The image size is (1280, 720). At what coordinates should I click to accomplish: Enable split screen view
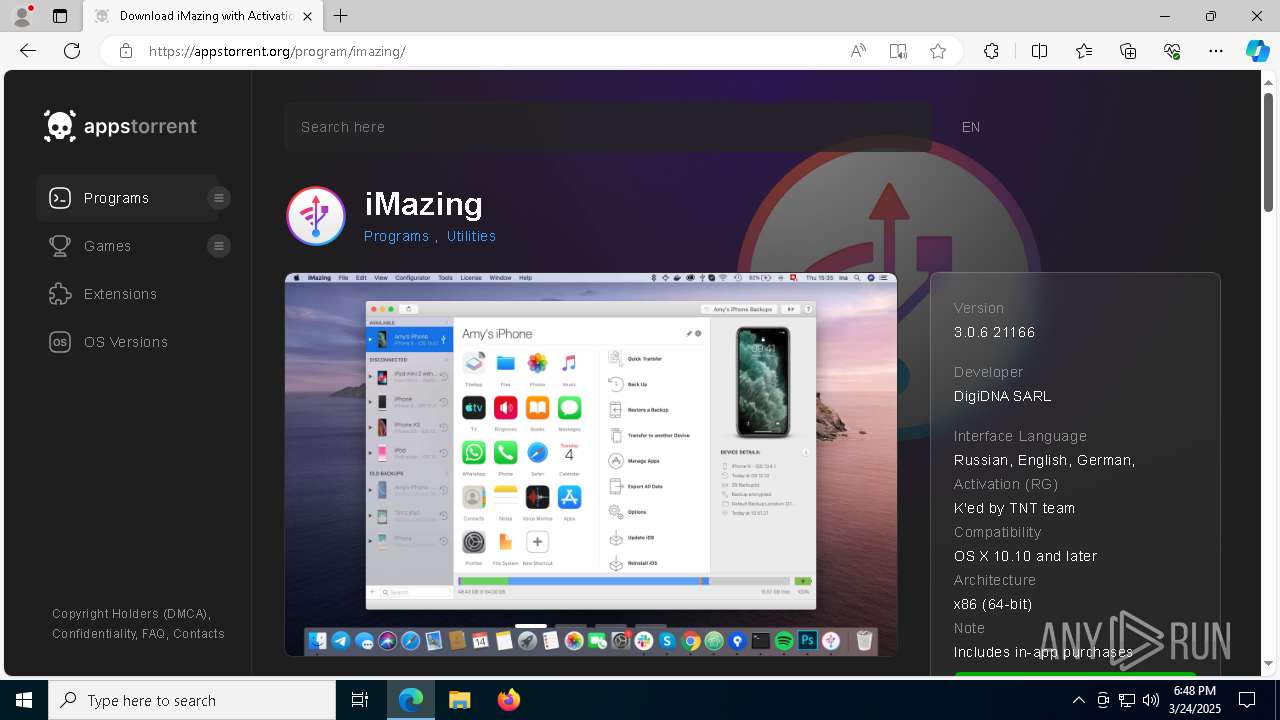pos(1039,51)
